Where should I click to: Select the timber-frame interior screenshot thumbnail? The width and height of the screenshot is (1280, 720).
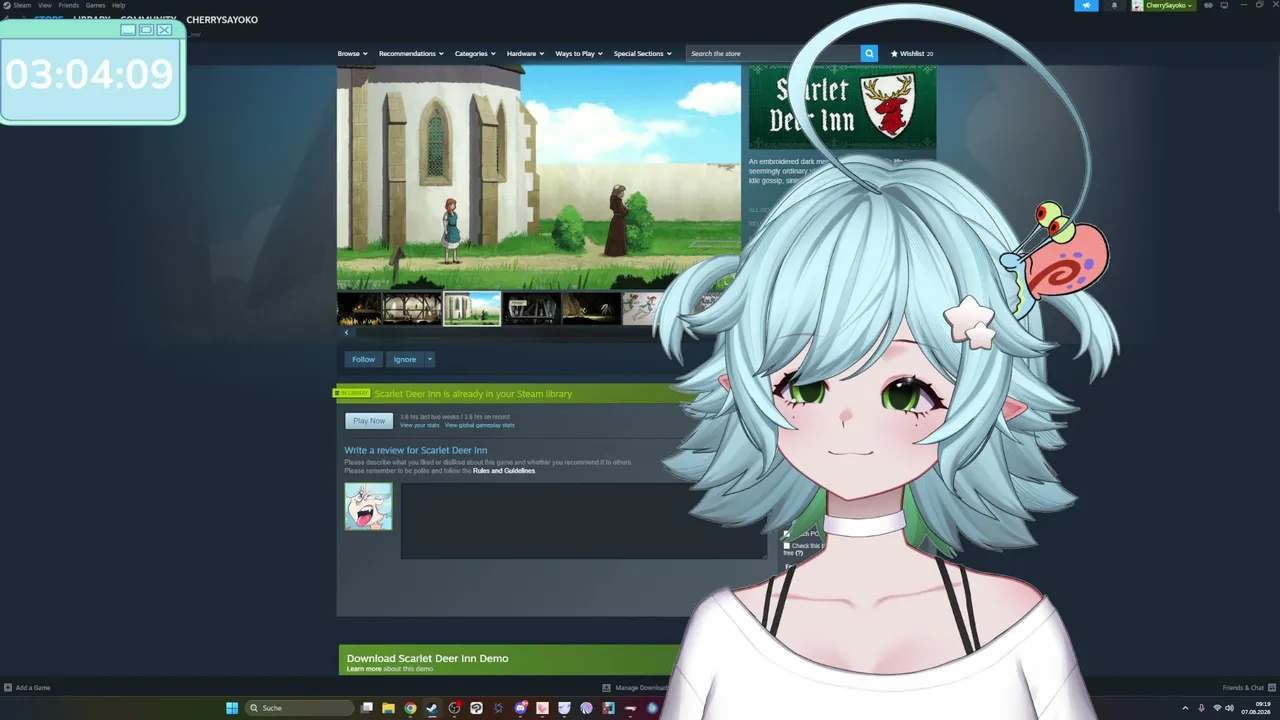point(412,309)
